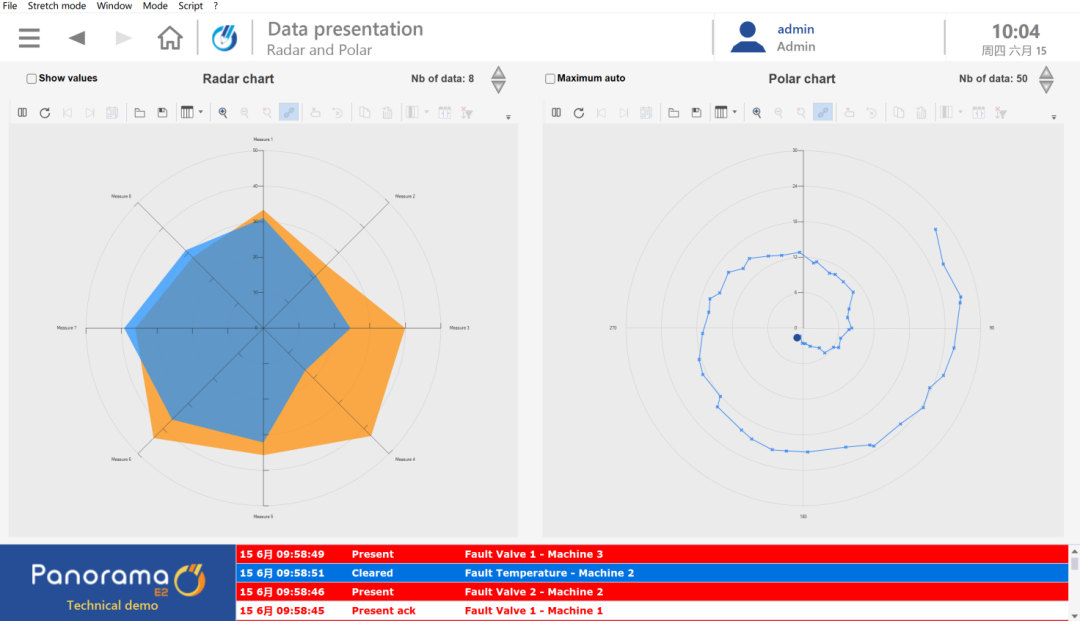This screenshot has width=1080, height=621.
Task: Click the admin user profile icon
Action: pyautogui.click(x=747, y=37)
